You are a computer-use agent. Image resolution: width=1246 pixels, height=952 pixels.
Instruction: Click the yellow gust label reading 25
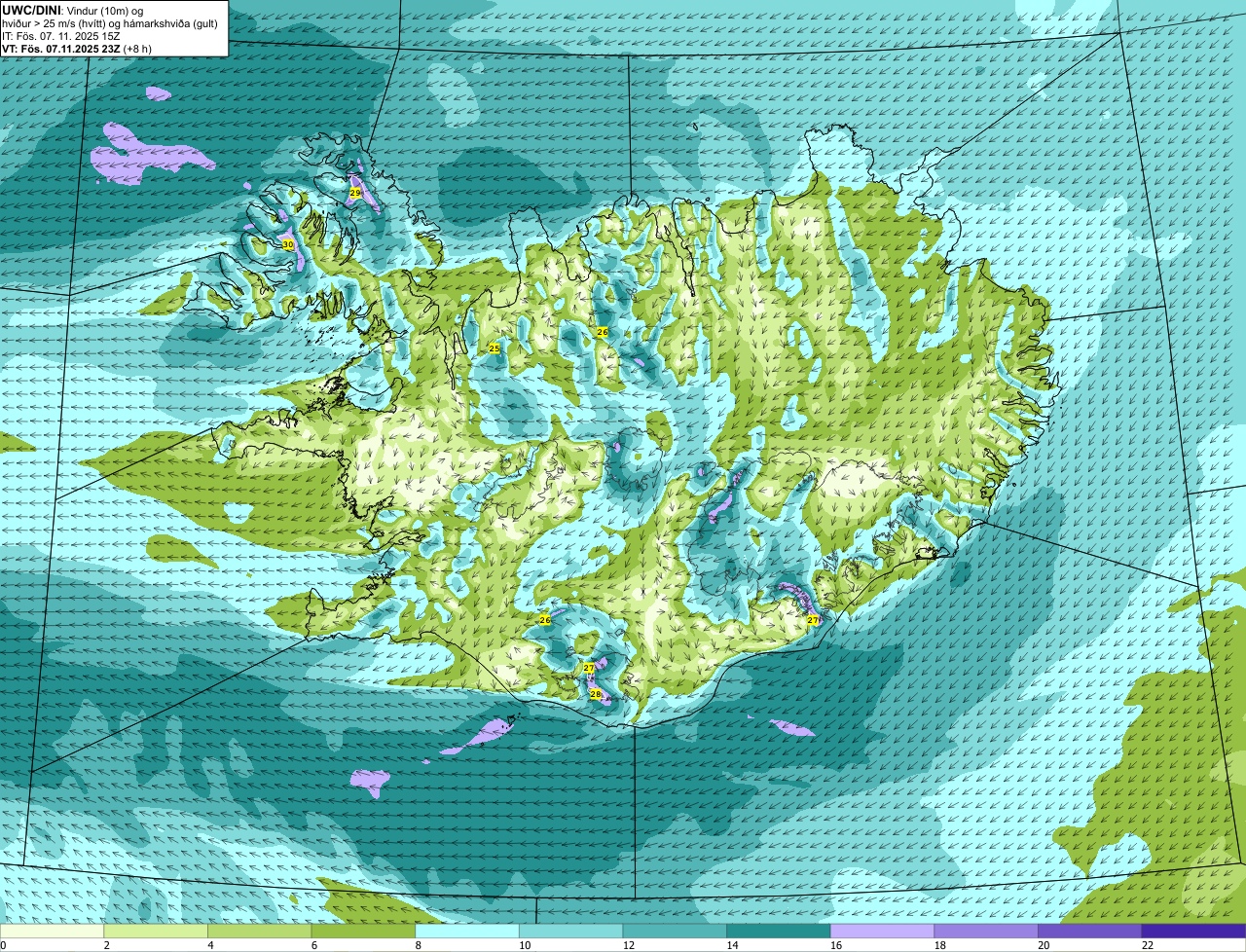(x=495, y=348)
